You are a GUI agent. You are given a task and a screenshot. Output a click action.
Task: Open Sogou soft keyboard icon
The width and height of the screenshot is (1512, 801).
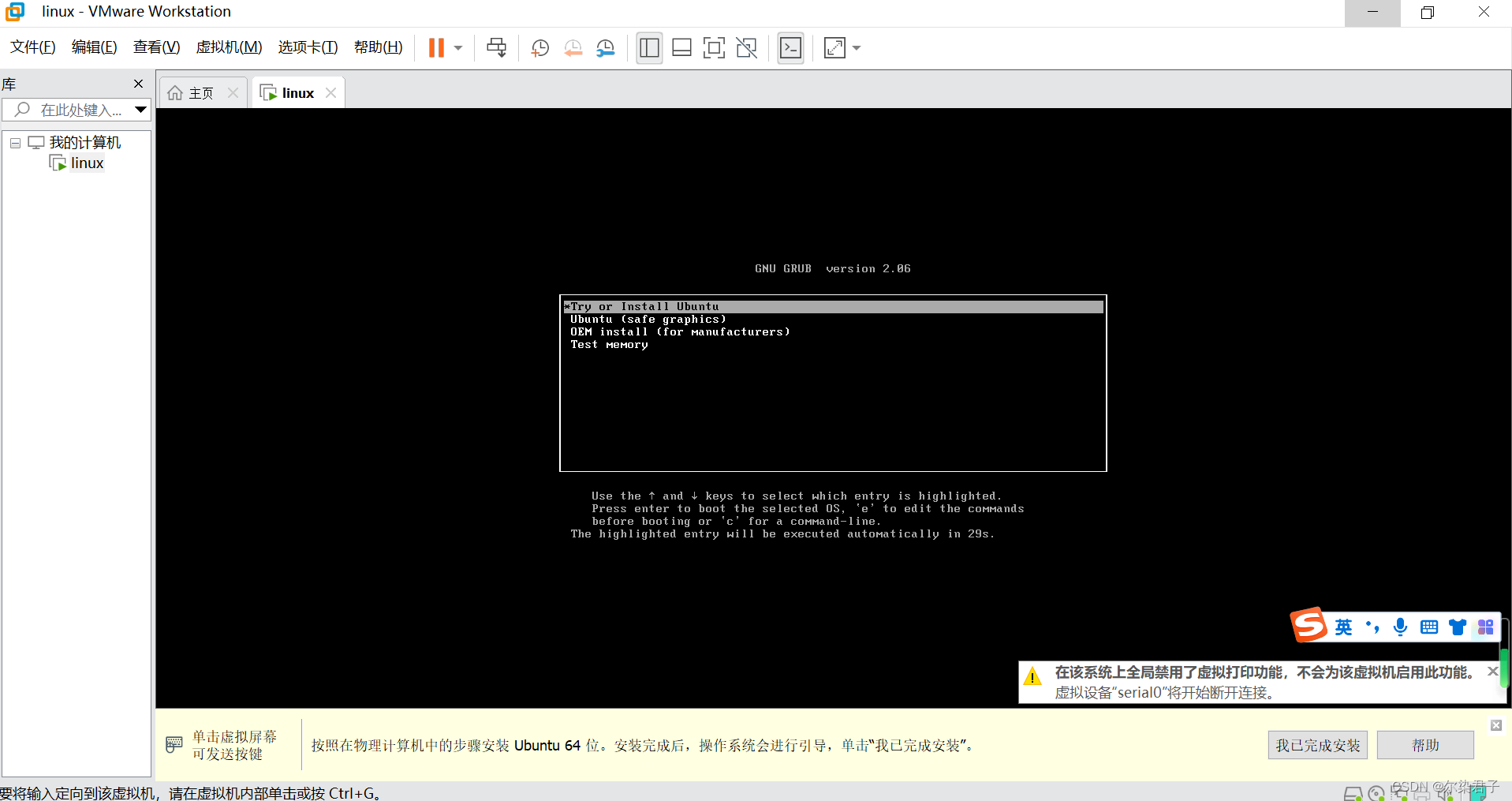point(1429,627)
